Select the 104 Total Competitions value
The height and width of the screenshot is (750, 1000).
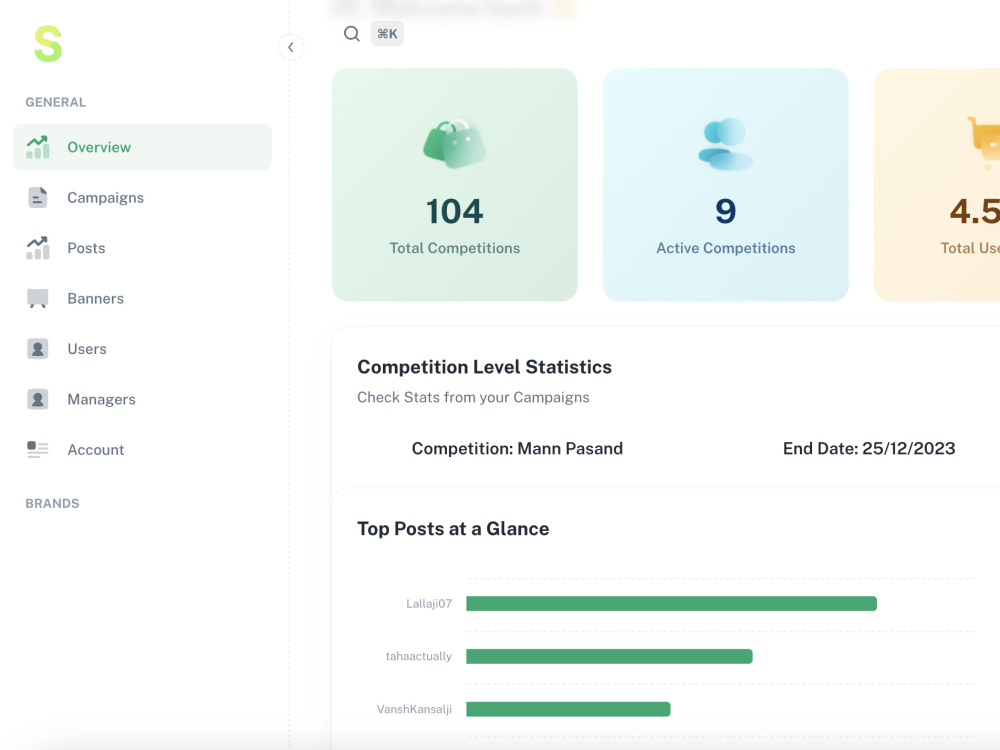point(455,211)
